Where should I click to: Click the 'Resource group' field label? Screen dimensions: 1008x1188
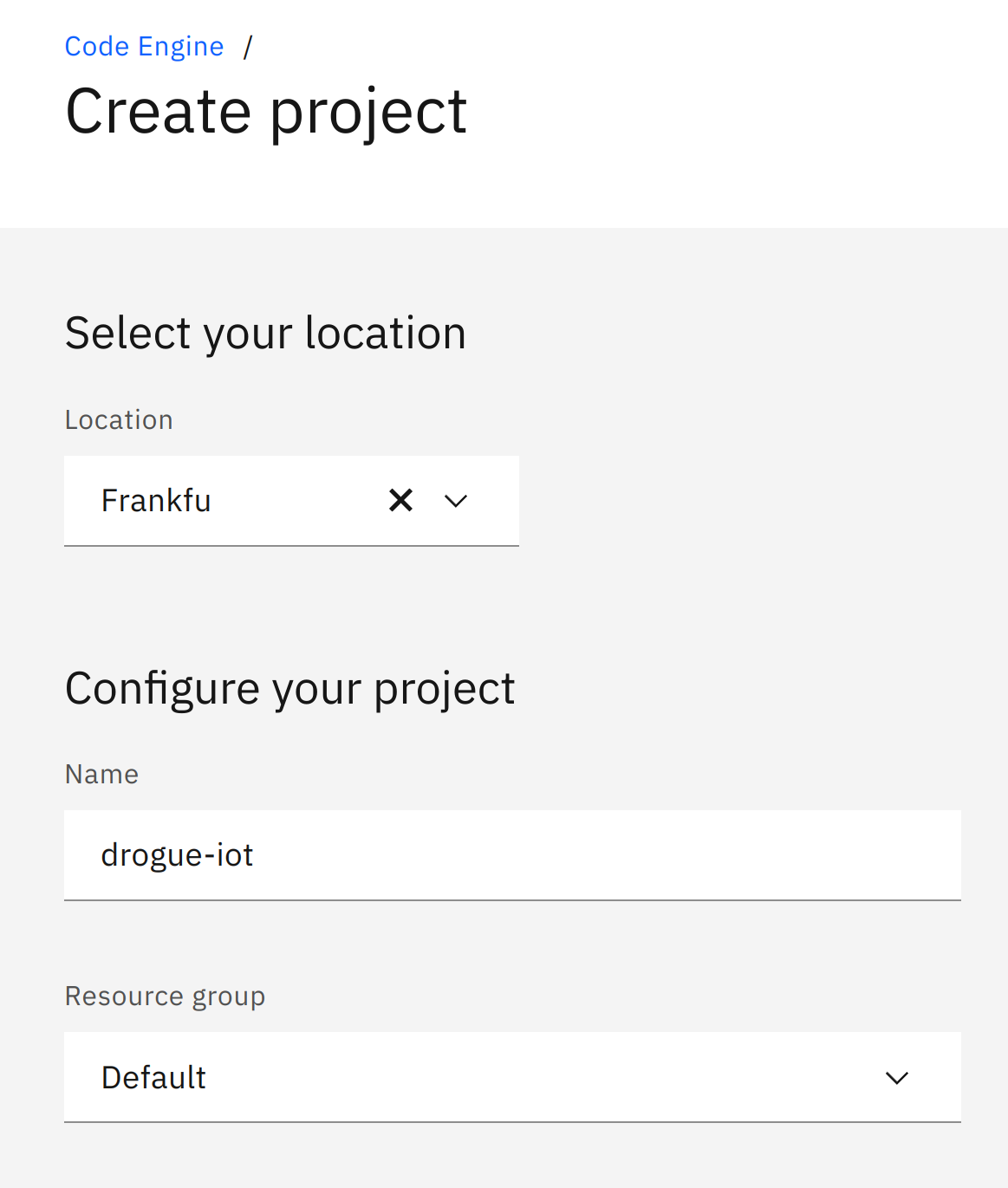click(x=165, y=997)
